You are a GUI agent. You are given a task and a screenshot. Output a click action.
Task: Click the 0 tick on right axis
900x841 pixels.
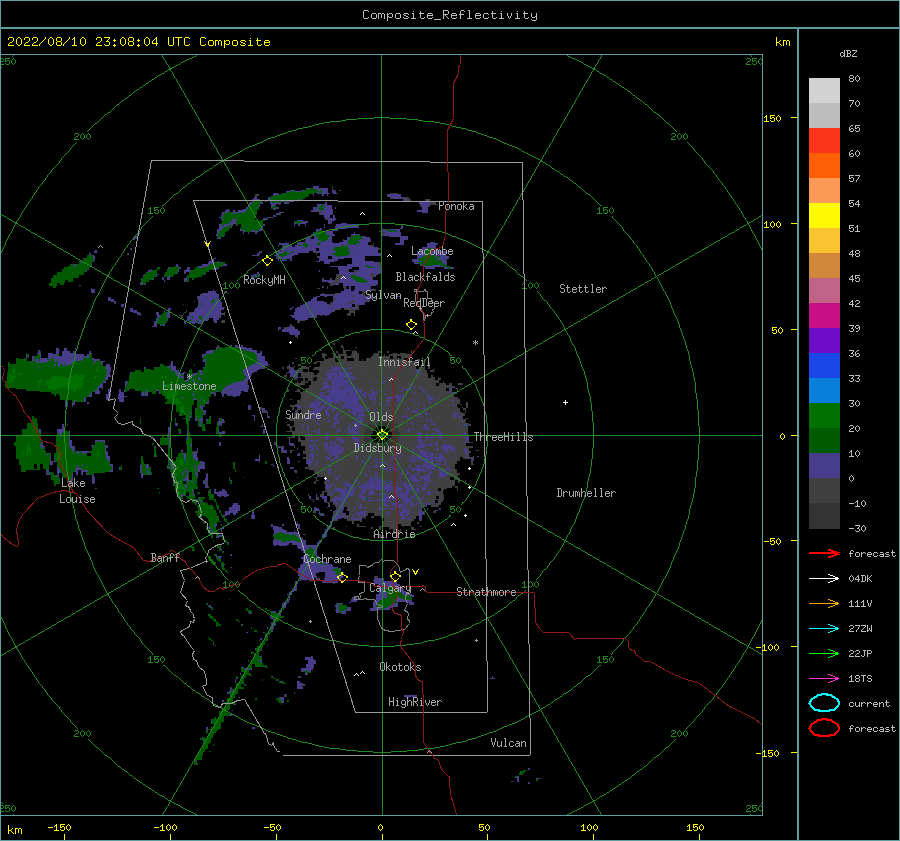click(x=782, y=436)
